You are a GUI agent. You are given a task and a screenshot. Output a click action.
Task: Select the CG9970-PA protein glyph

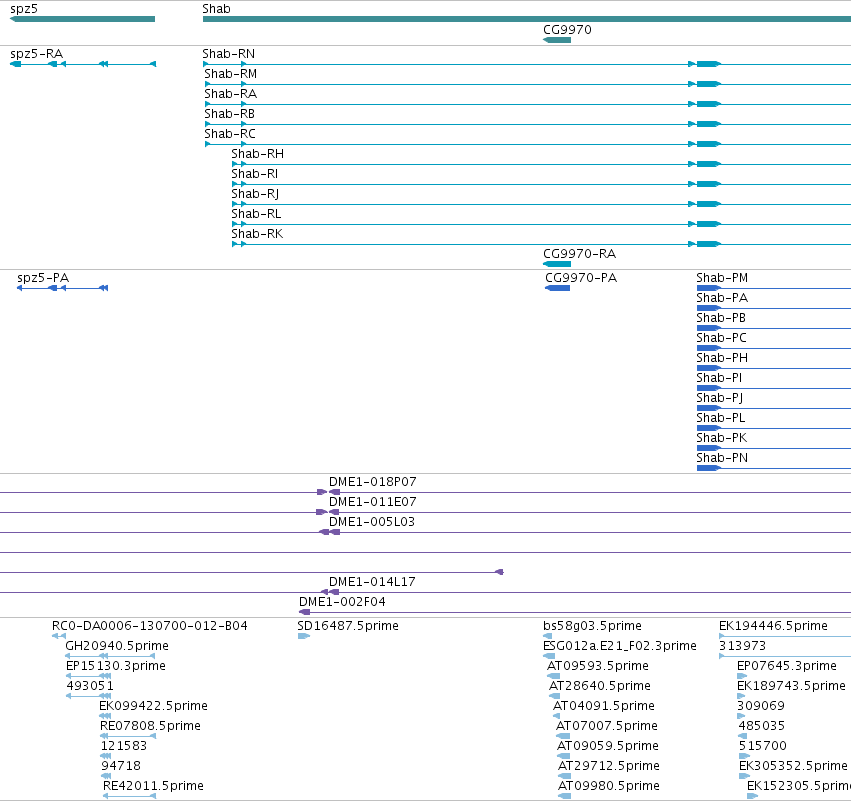[557, 288]
